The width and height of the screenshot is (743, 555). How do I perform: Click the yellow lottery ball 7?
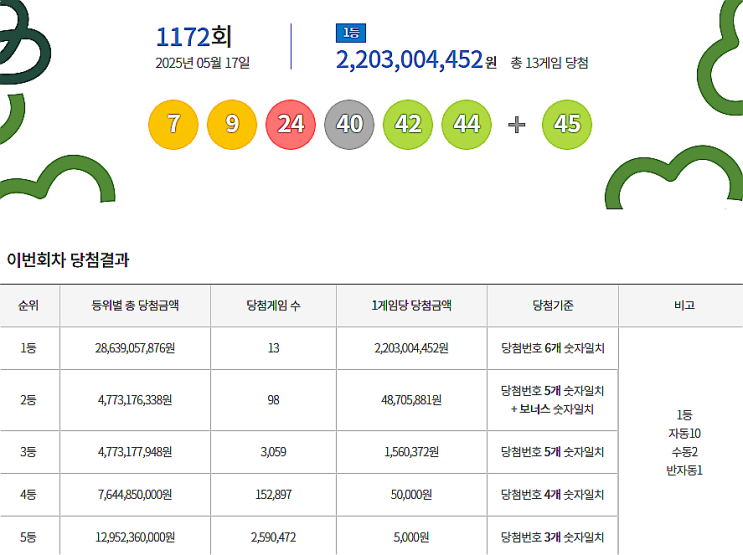173,125
